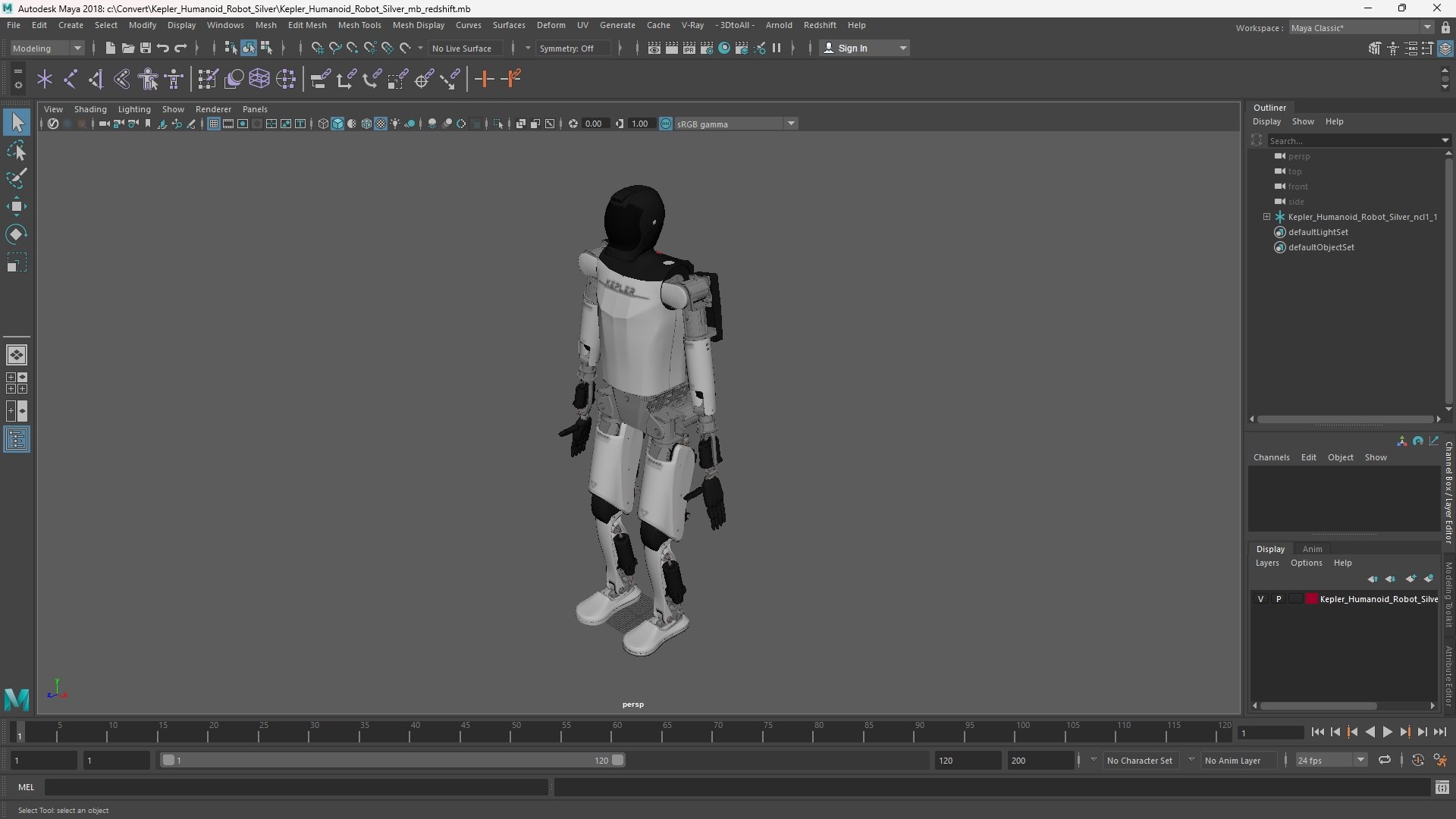Open the Modeling menu set dropdown

pos(47,48)
